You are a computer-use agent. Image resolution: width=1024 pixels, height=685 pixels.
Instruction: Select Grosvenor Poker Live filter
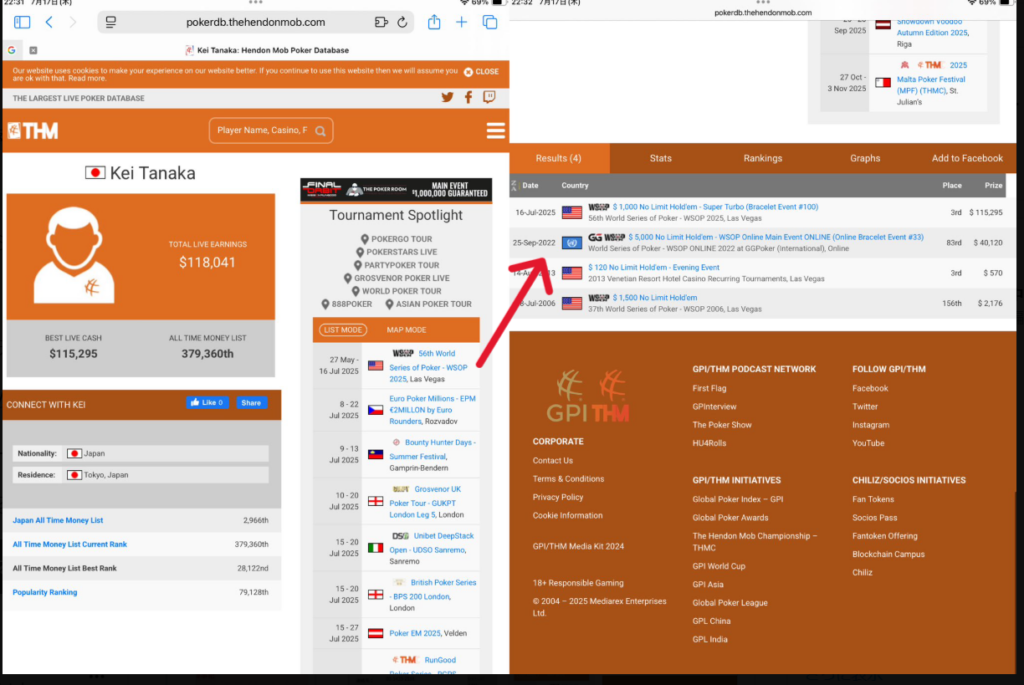pos(396,278)
